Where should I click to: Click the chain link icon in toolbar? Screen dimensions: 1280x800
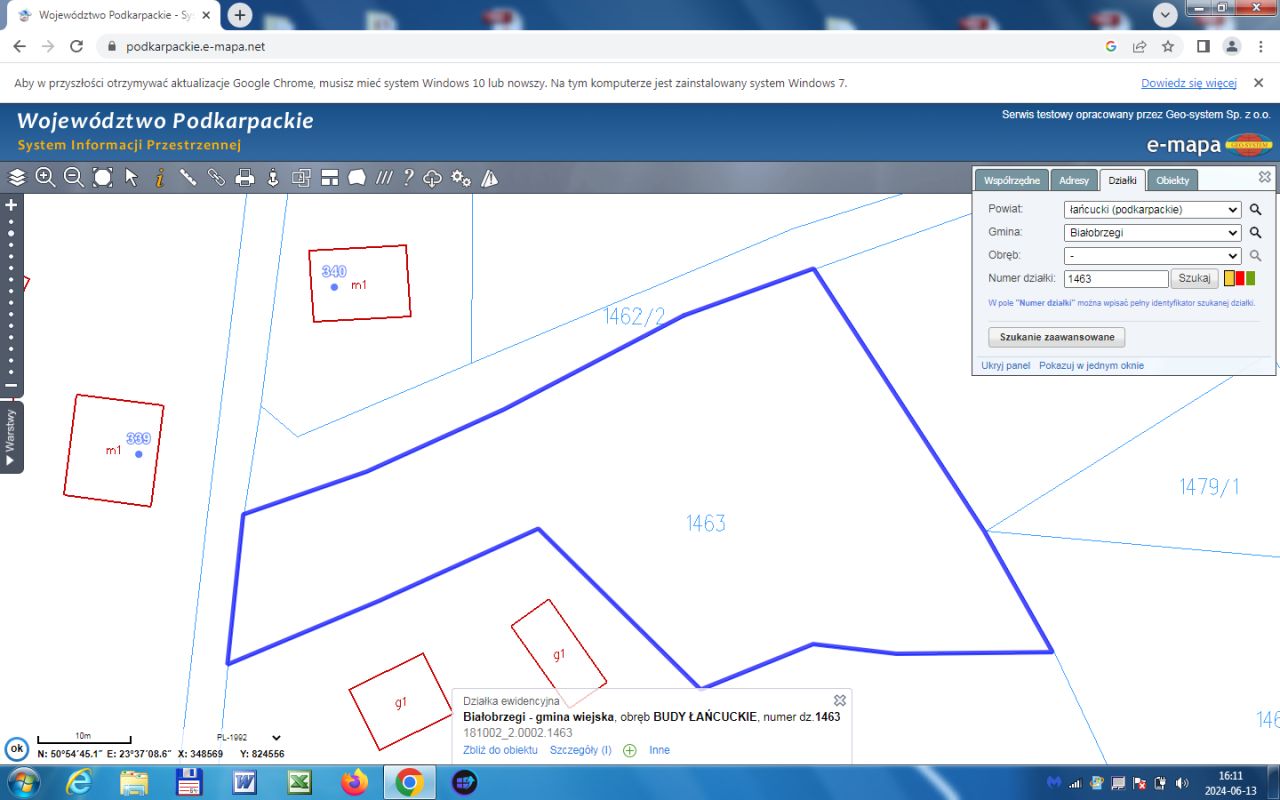pyautogui.click(x=216, y=178)
